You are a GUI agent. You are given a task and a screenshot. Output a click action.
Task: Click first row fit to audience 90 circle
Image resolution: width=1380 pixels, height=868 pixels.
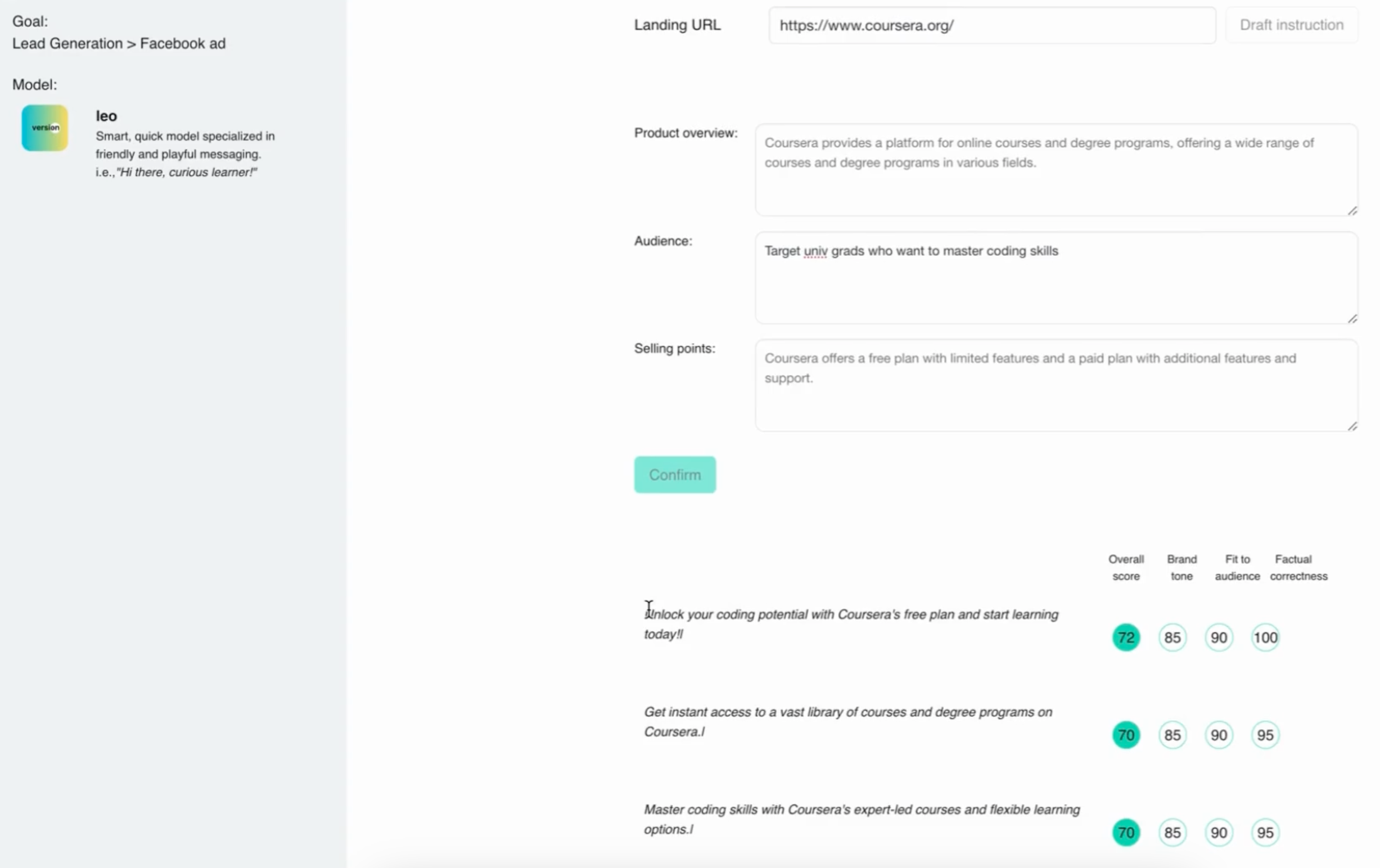point(1219,637)
